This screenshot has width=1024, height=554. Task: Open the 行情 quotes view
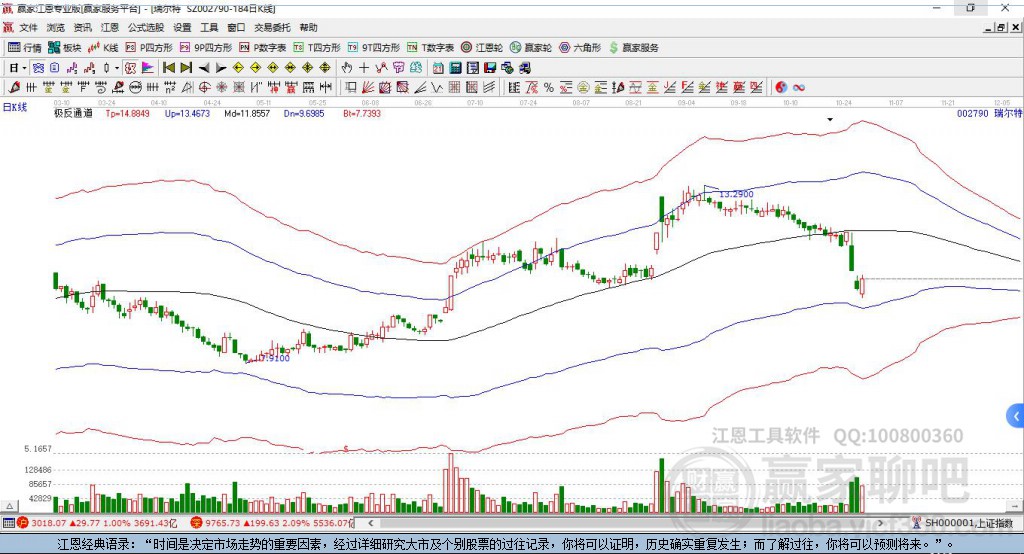(24, 48)
